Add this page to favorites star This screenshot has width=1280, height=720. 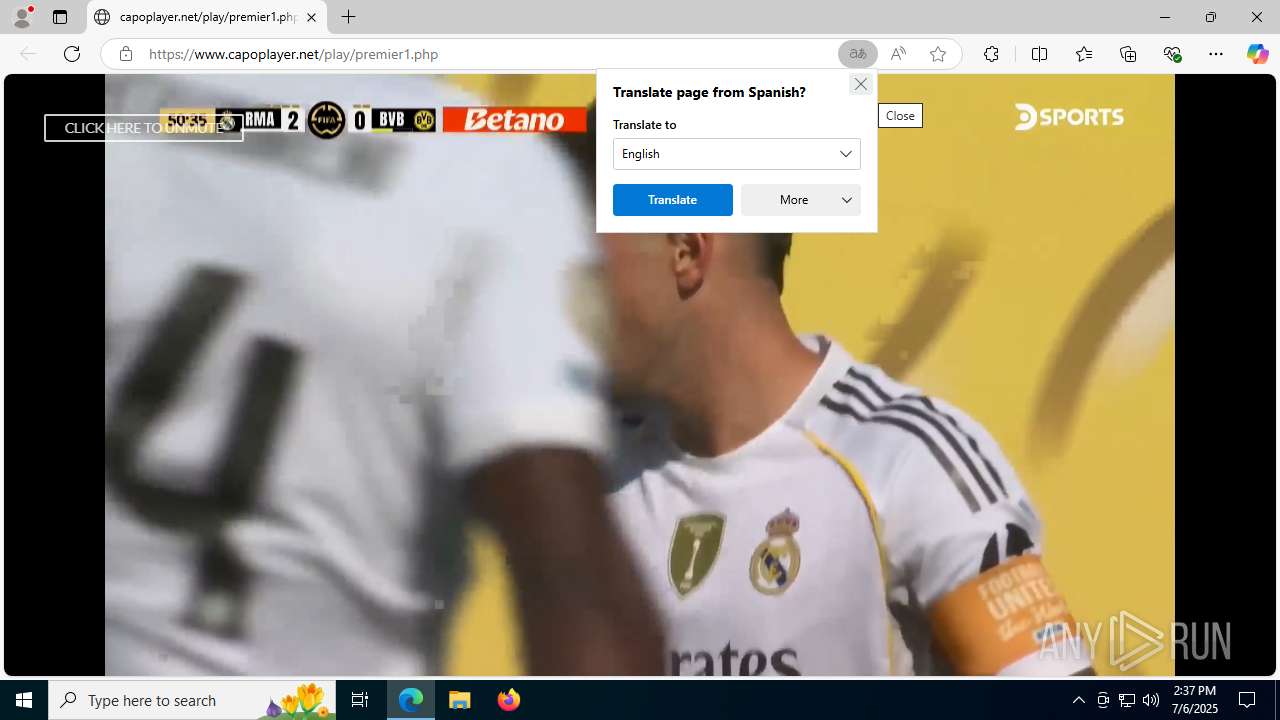tap(938, 54)
